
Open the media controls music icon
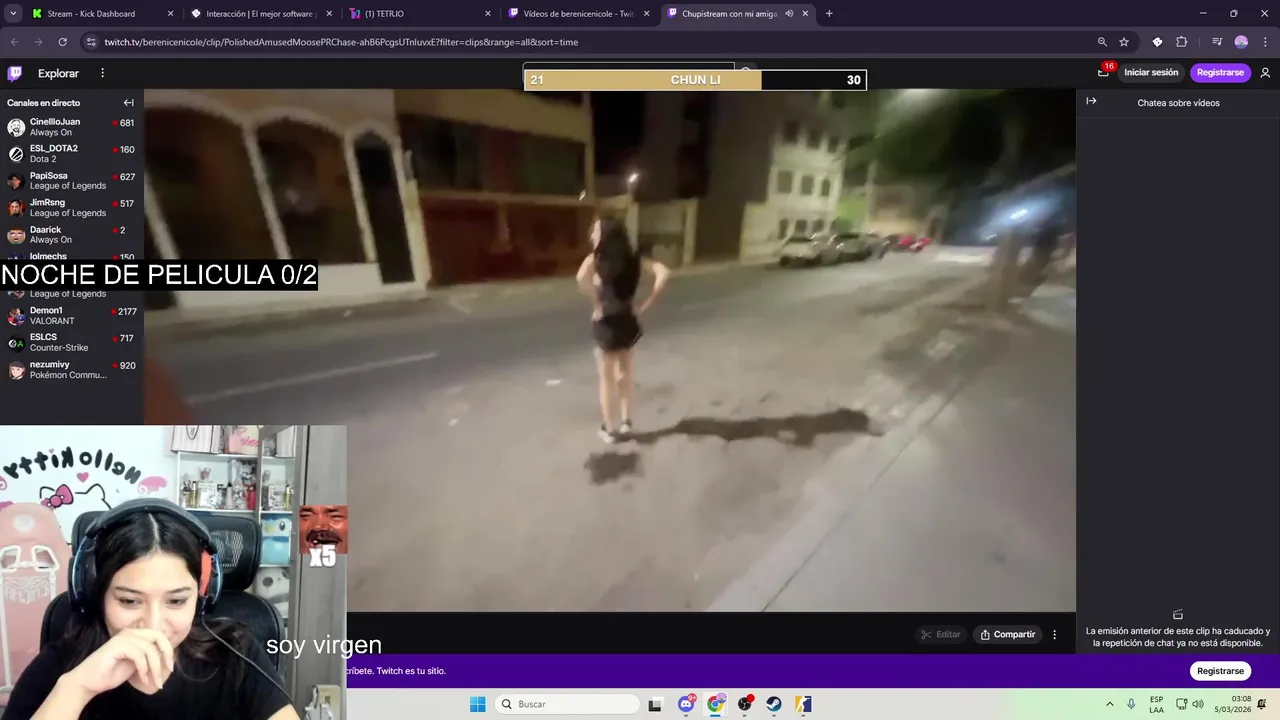(x=1217, y=42)
